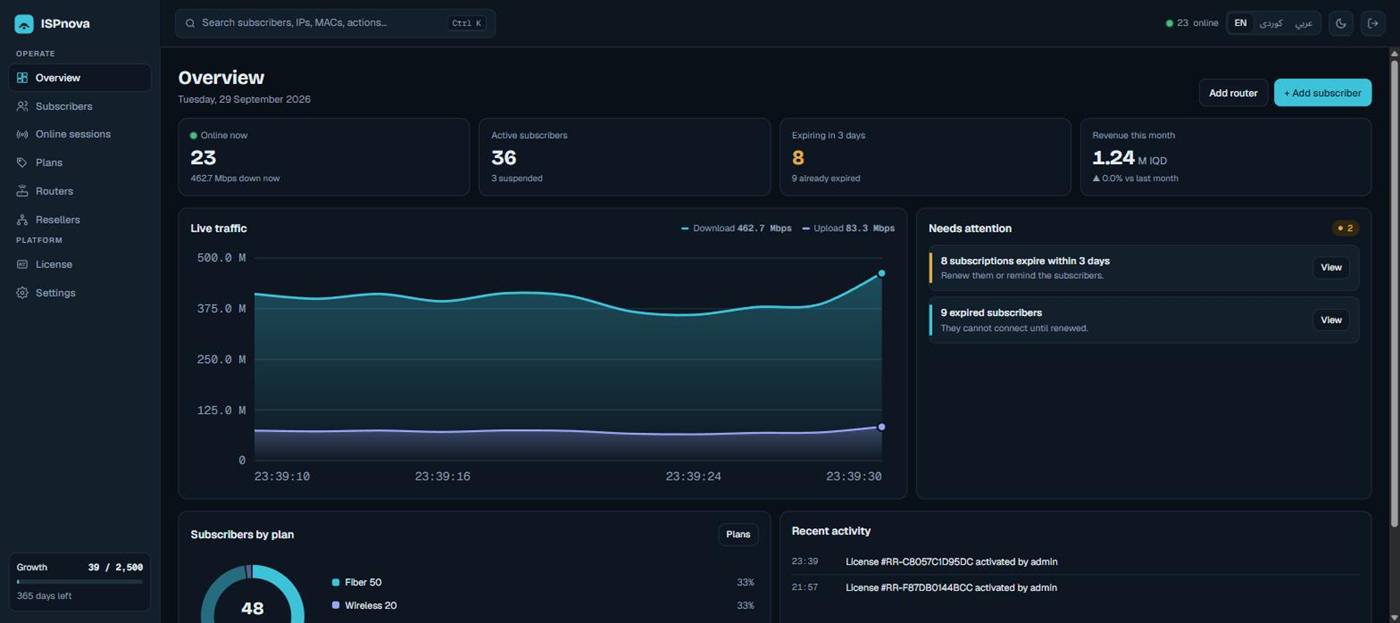
Task: Click the + Add subscriber button
Action: click(x=1322, y=93)
